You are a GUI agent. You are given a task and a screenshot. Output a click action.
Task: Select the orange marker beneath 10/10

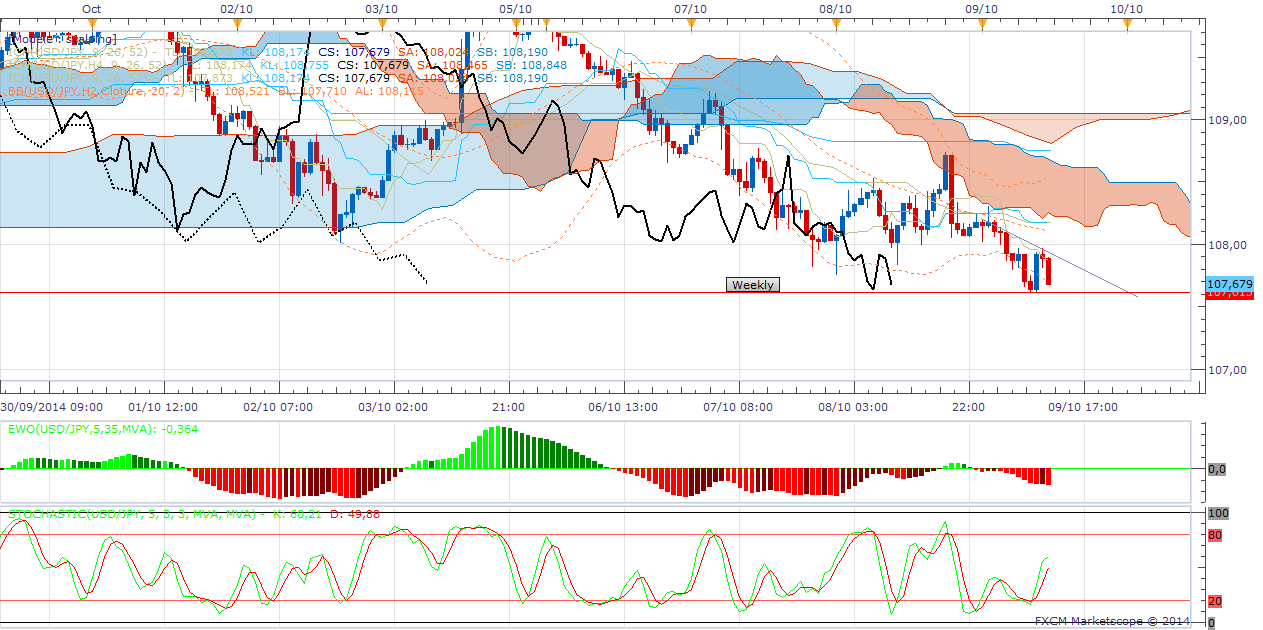1127,22
